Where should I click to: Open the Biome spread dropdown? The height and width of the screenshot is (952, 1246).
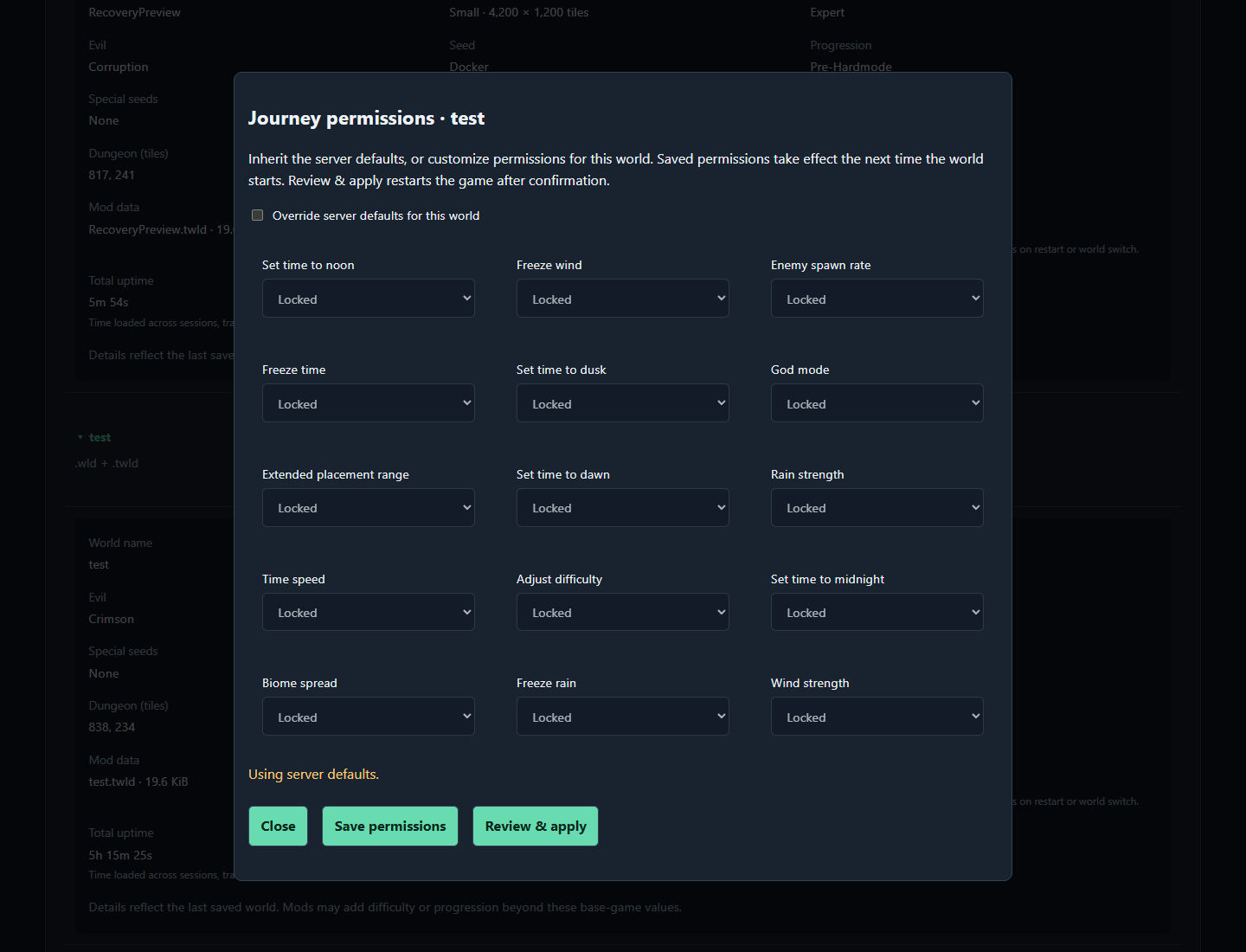pos(369,717)
